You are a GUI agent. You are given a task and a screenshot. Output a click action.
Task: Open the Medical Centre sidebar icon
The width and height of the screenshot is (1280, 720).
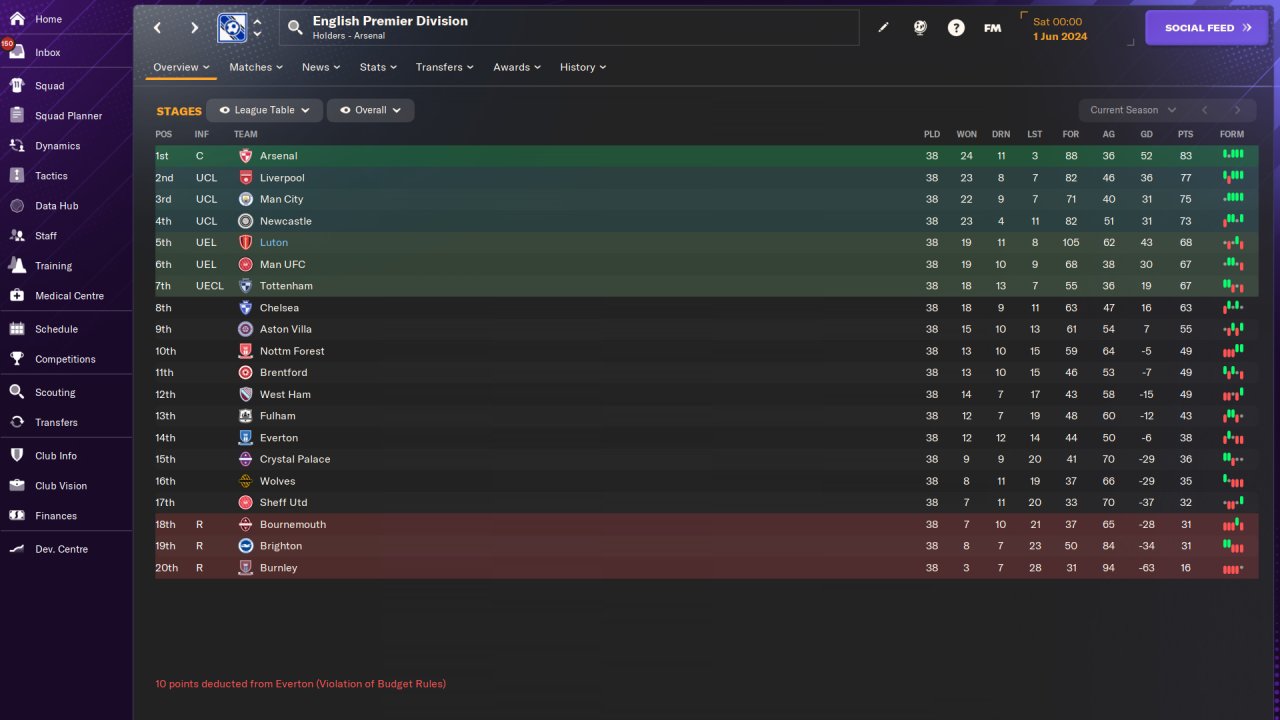pos(17,296)
